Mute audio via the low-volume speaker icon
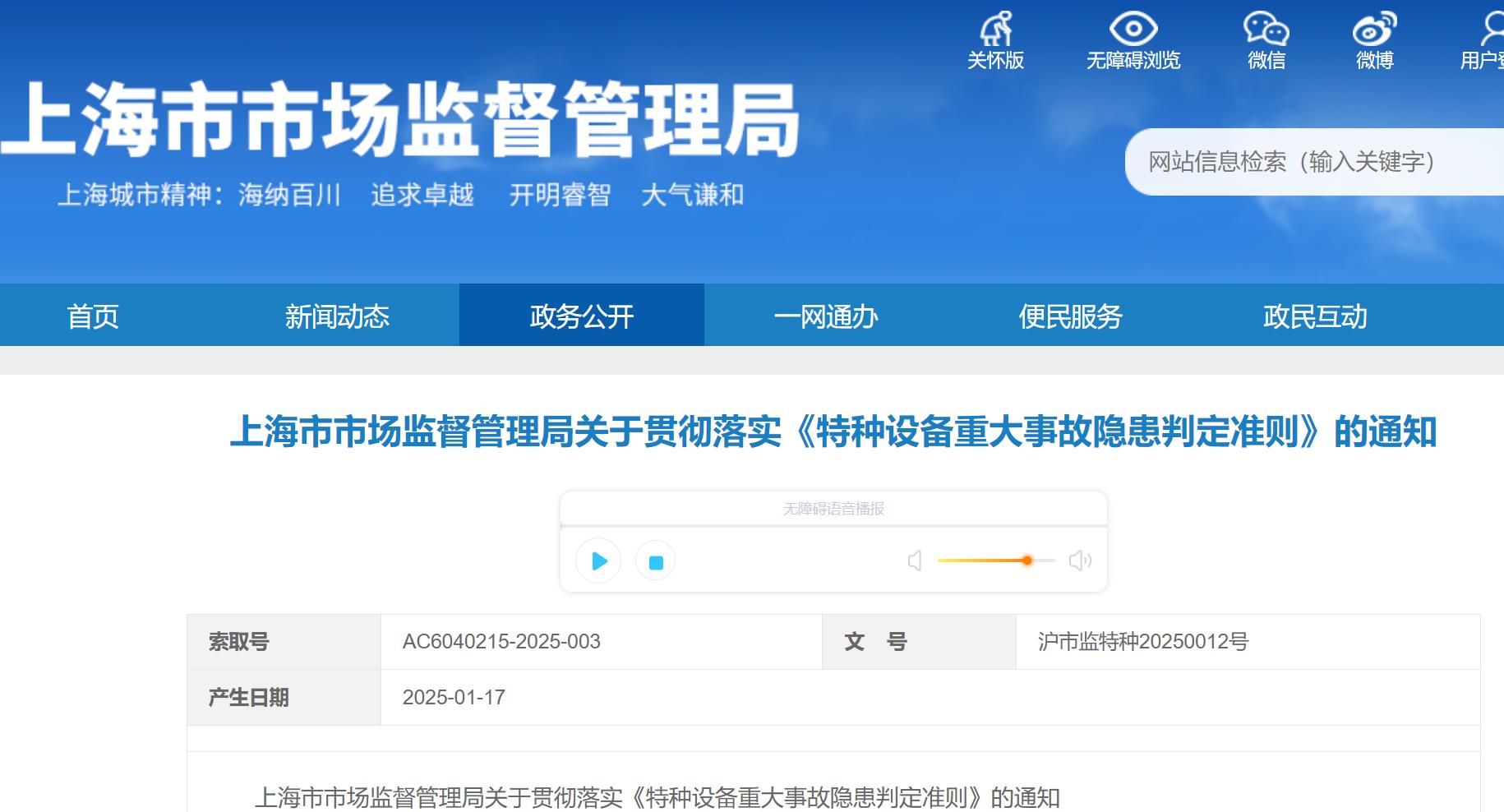The image size is (1504, 812). [x=915, y=561]
